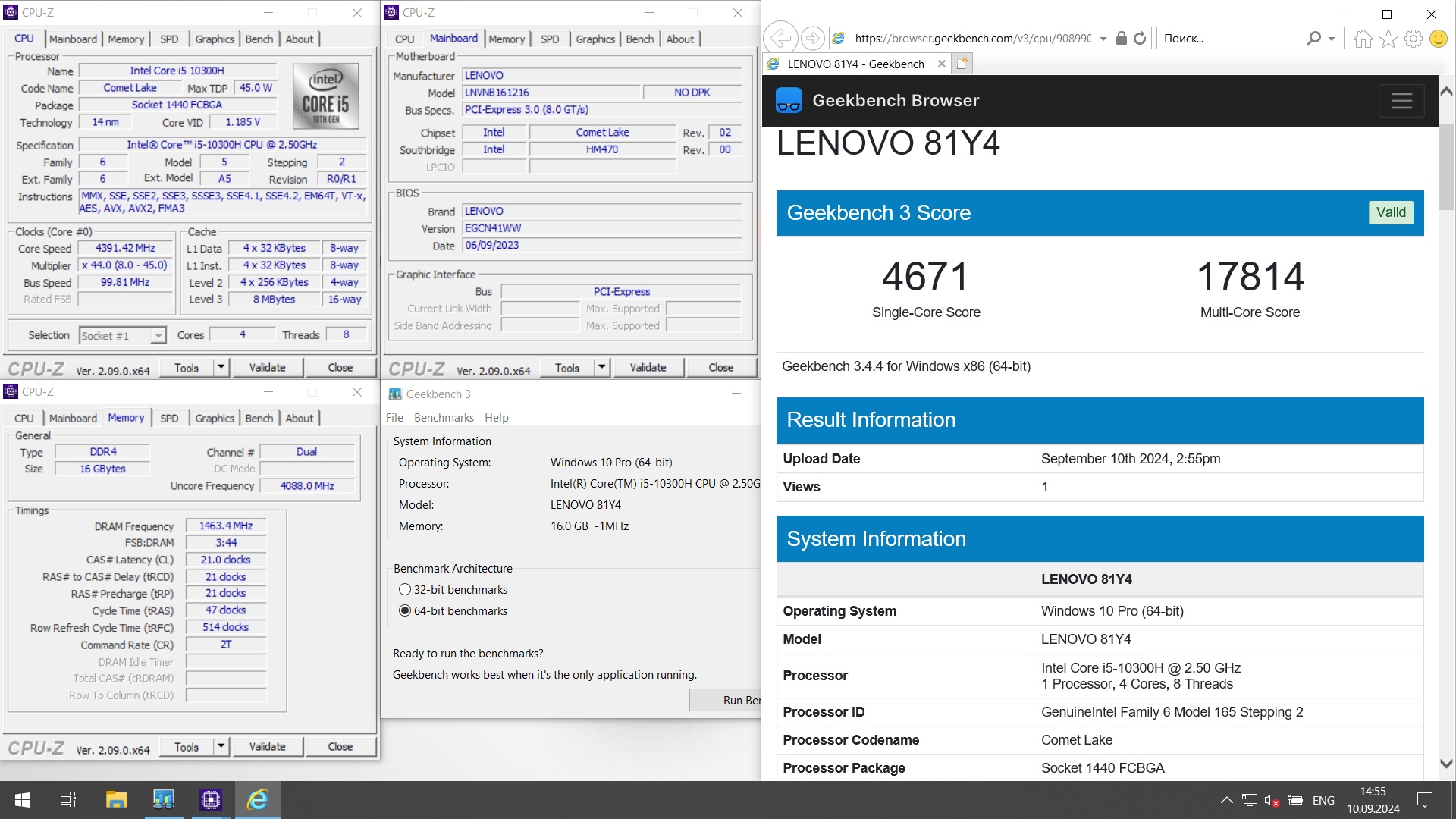
Task: Select 64-bit benchmarks radio button
Action: [x=405, y=610]
